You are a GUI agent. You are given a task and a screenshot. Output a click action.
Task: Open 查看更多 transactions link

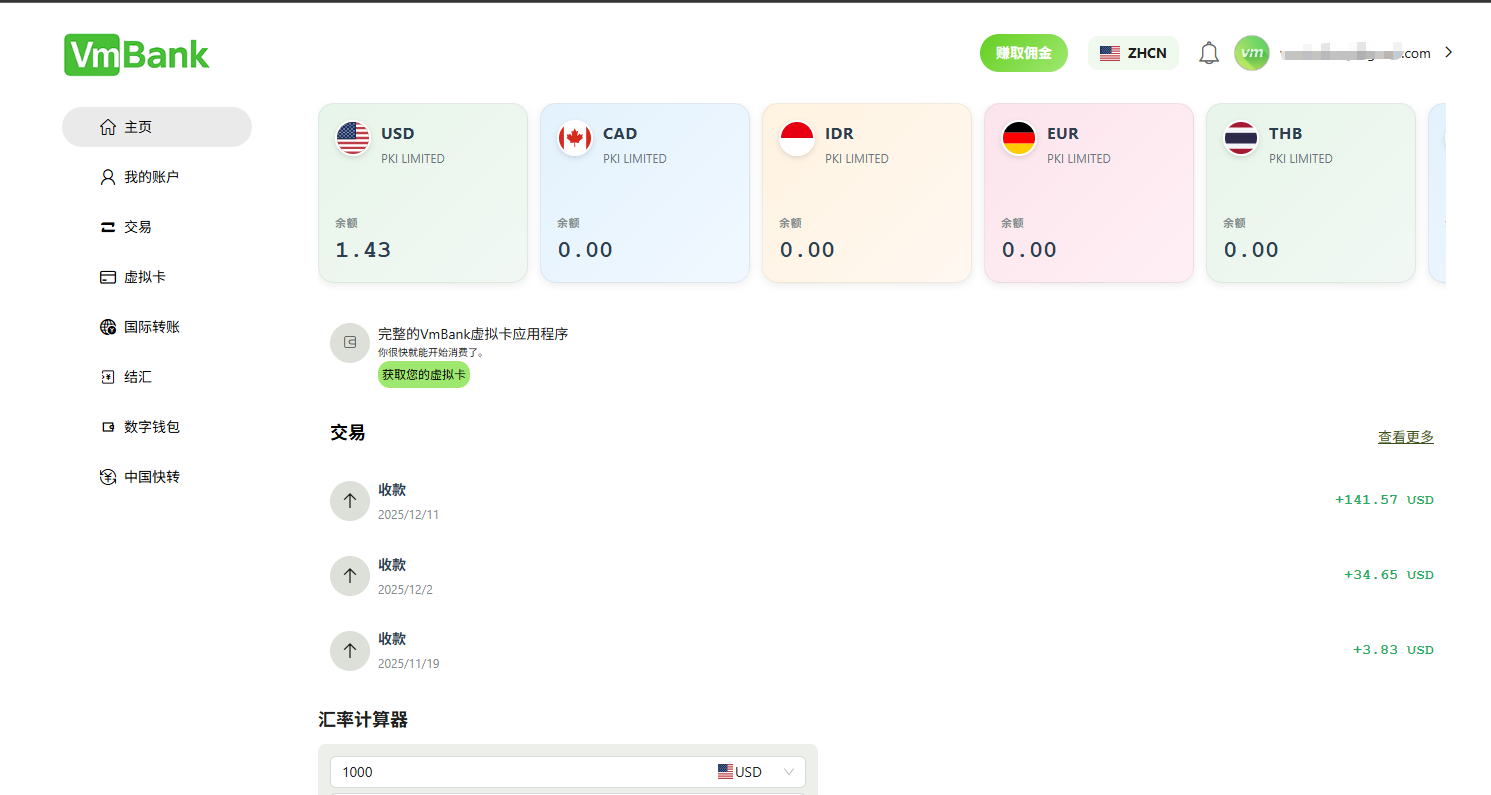coord(1404,436)
